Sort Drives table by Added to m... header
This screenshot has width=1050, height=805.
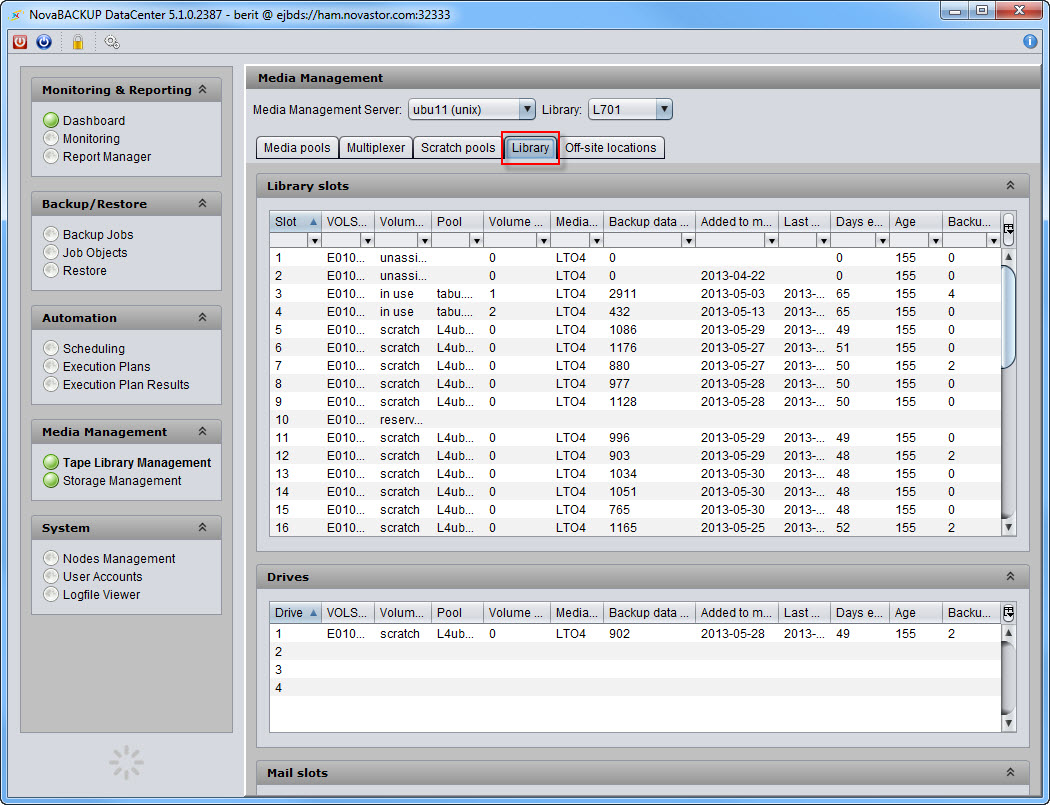tap(736, 612)
